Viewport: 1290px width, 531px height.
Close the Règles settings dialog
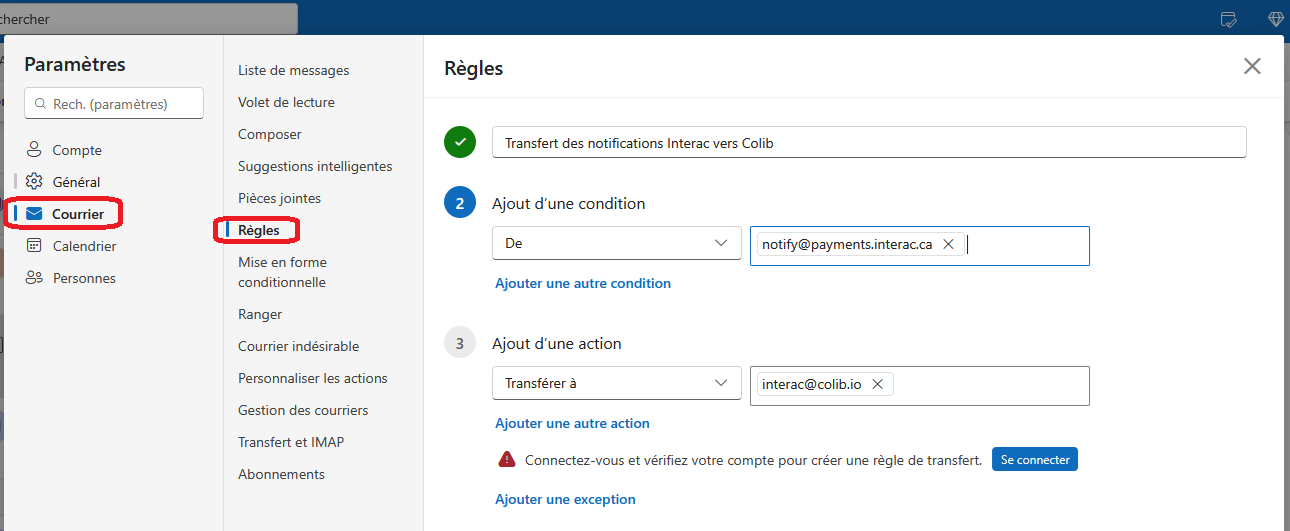coord(1252,66)
